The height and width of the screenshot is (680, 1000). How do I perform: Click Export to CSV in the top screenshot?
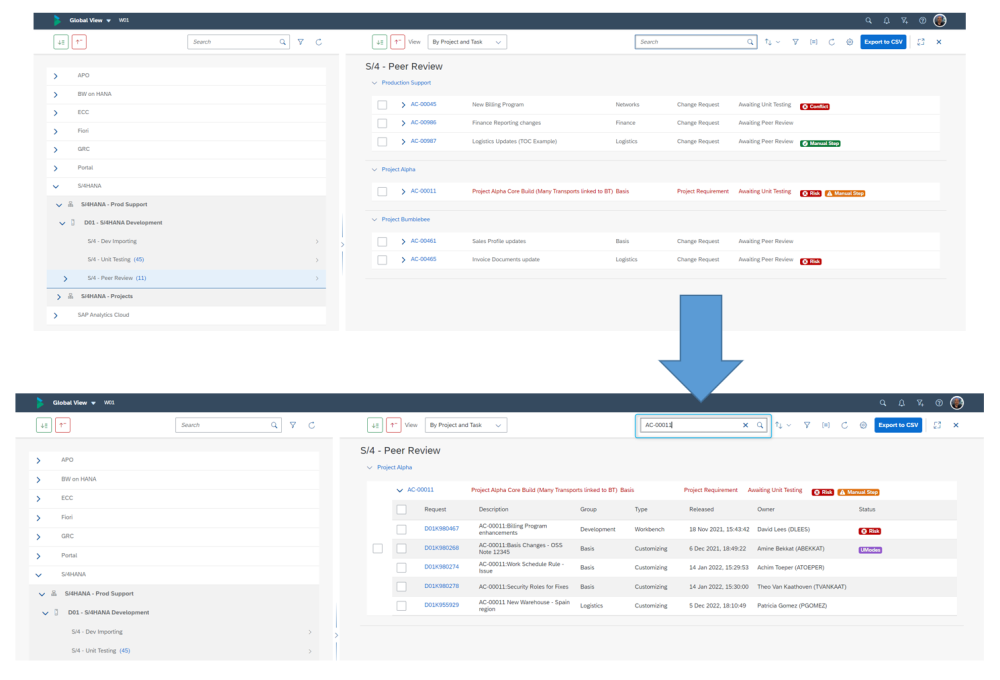[x=883, y=42]
